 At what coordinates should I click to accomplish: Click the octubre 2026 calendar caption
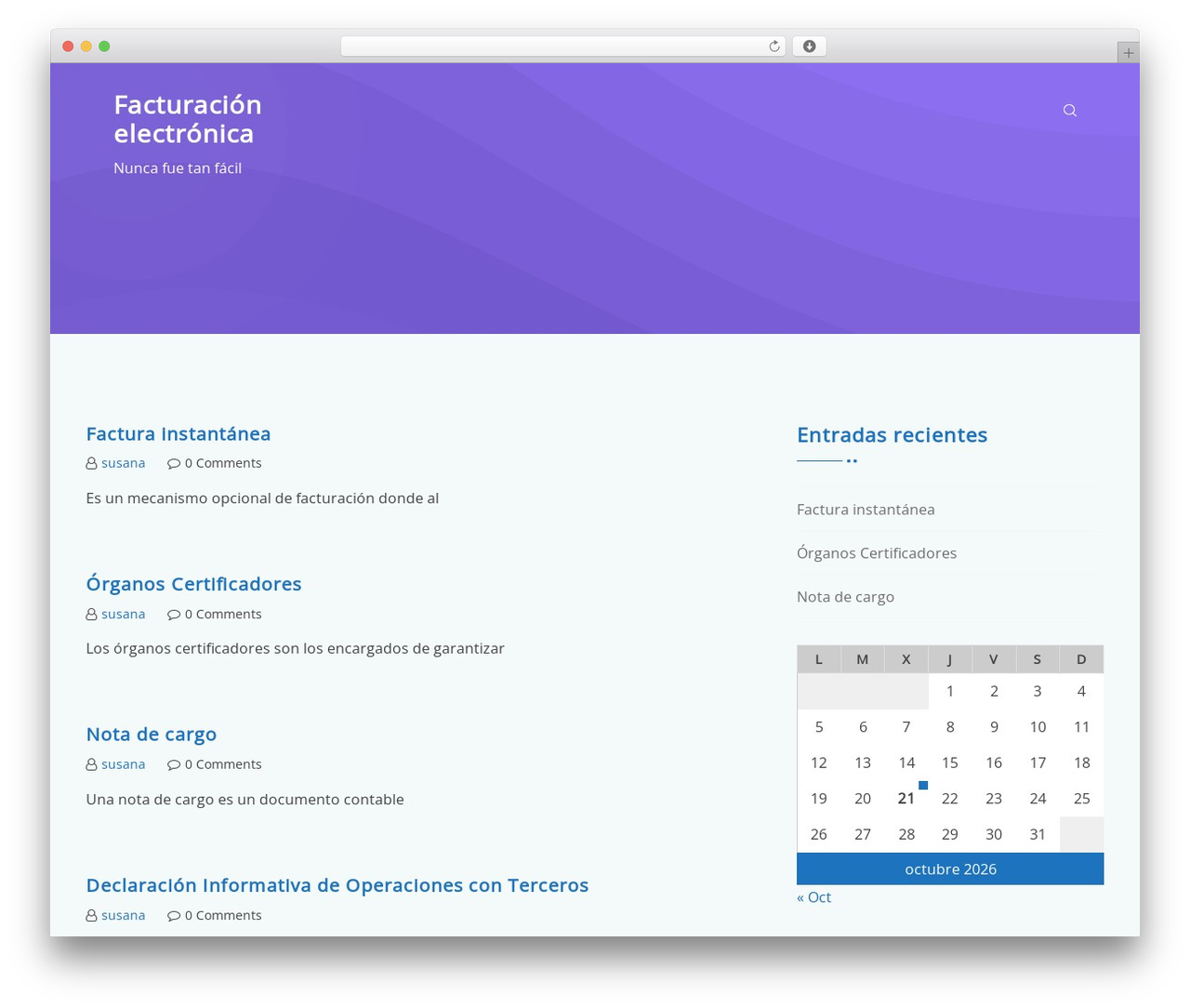pos(950,869)
